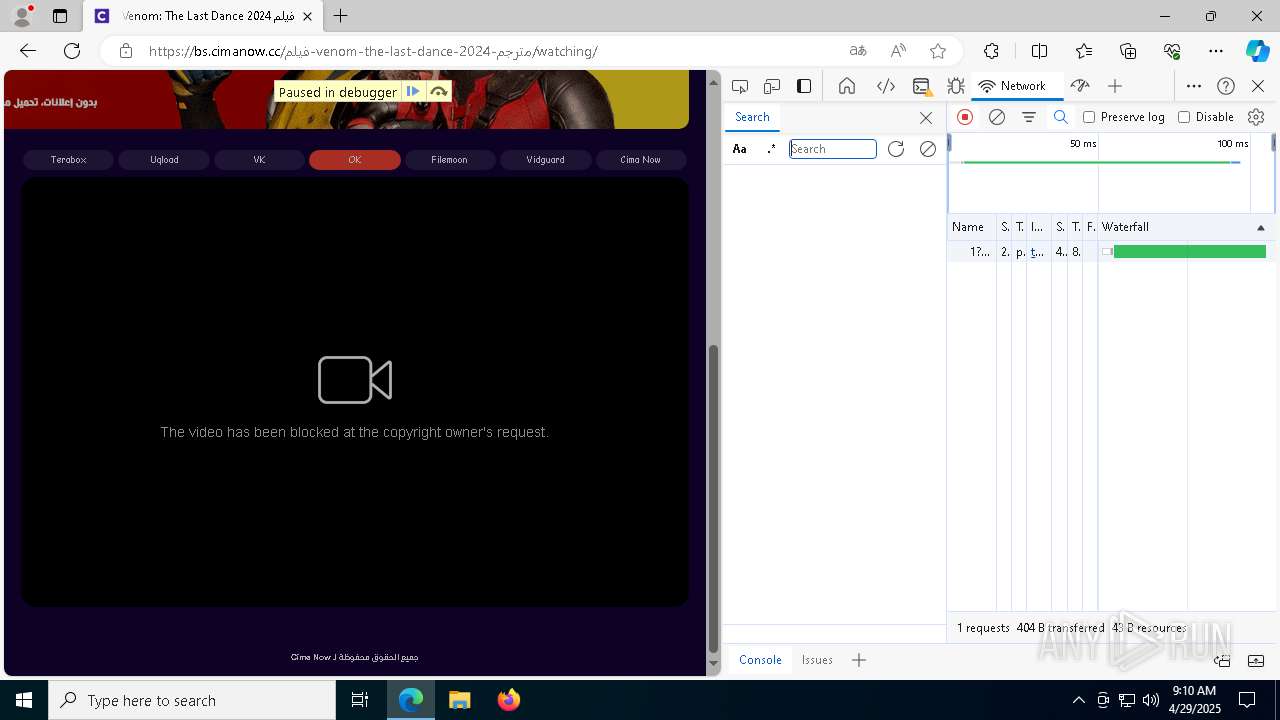Open a new browser tab
The image size is (1280, 720).
(341, 16)
